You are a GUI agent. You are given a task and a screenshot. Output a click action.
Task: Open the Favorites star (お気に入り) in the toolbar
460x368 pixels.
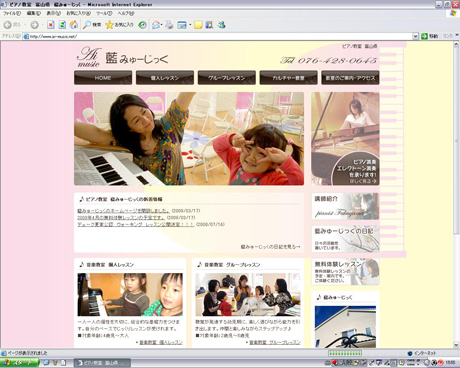click(119, 25)
